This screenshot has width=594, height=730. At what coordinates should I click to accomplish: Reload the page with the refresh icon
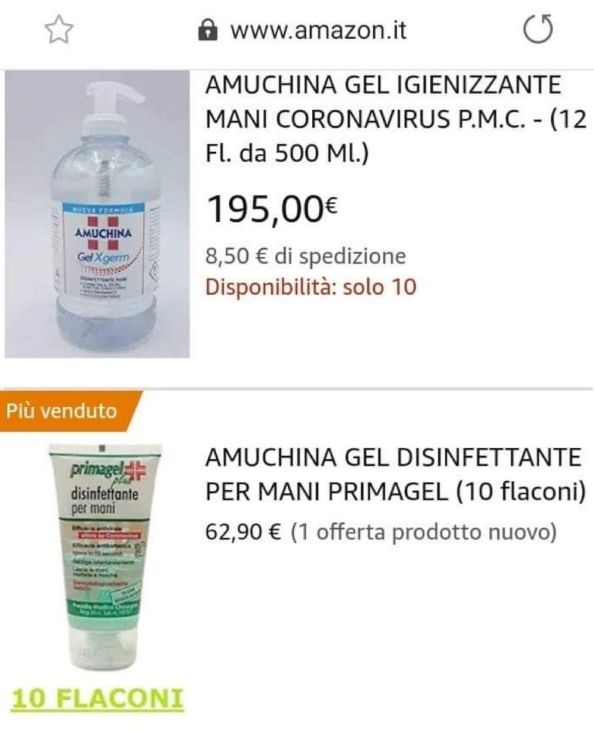538,30
